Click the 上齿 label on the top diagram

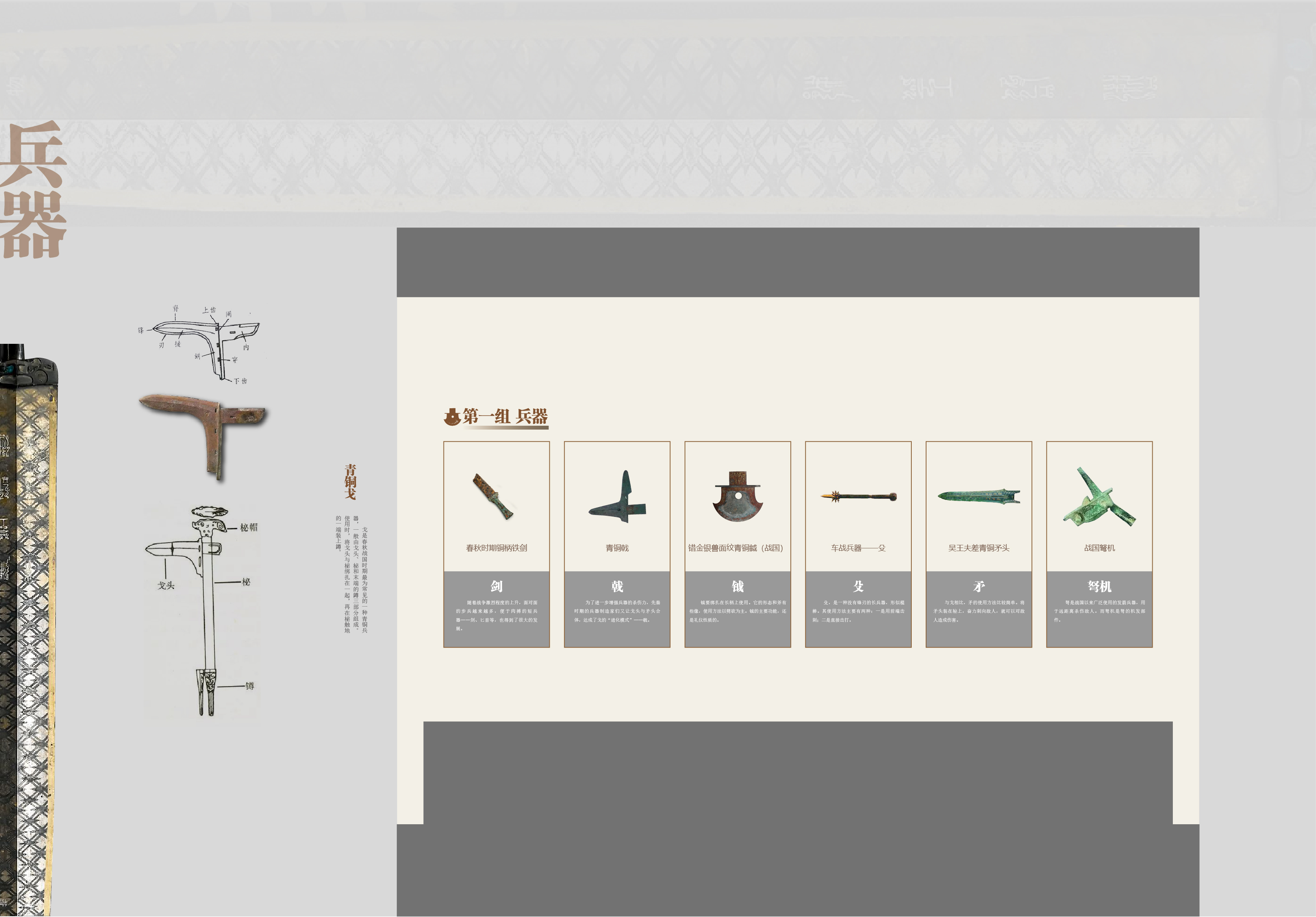210,310
